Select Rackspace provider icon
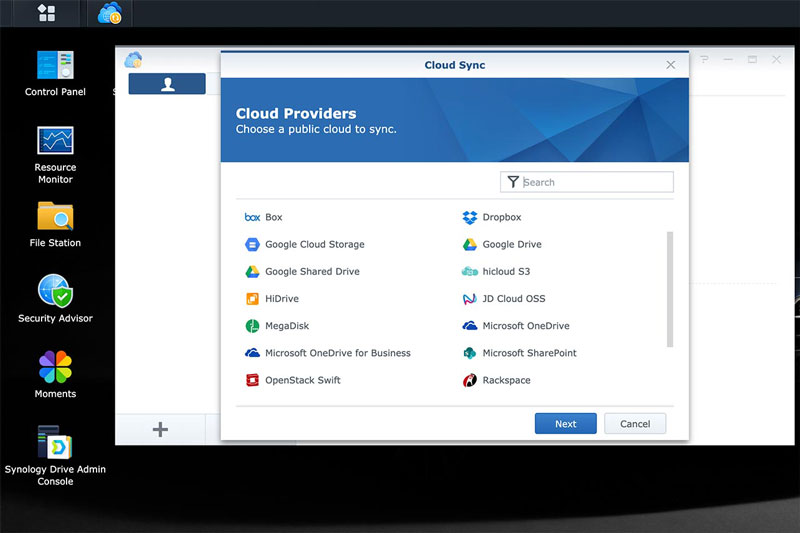The image size is (800, 533). point(469,380)
